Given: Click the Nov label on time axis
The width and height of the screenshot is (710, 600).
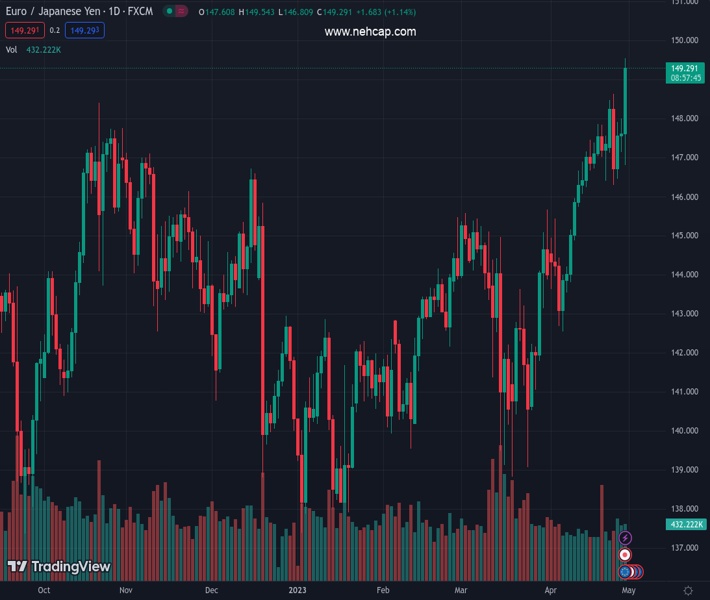Looking at the screenshot, I should [x=125, y=591].
